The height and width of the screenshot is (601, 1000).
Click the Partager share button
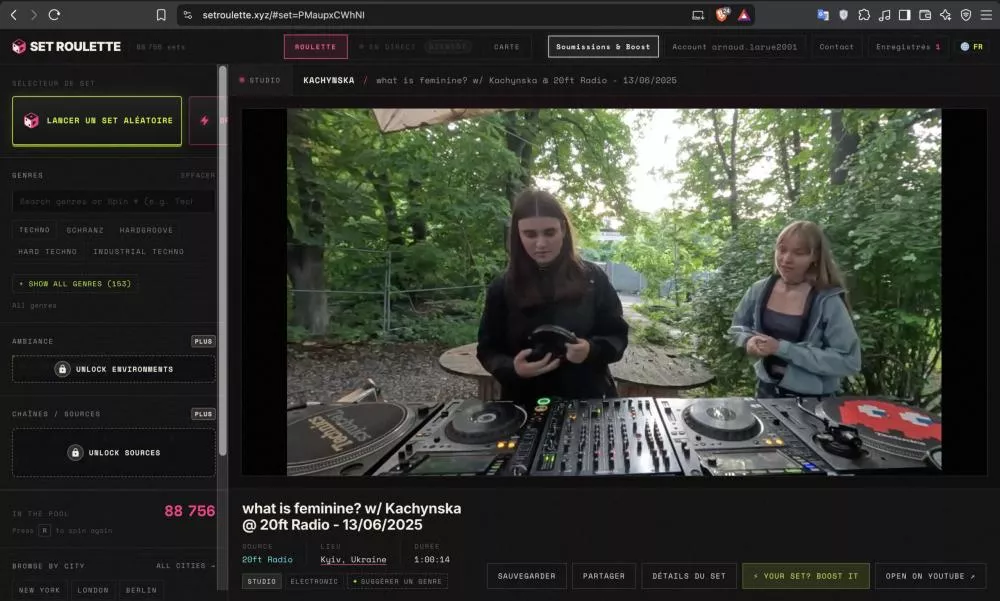604,576
